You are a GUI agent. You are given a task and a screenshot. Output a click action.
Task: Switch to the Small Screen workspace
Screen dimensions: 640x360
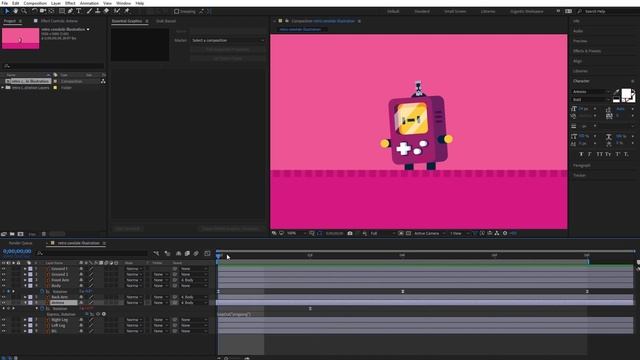[455, 11]
